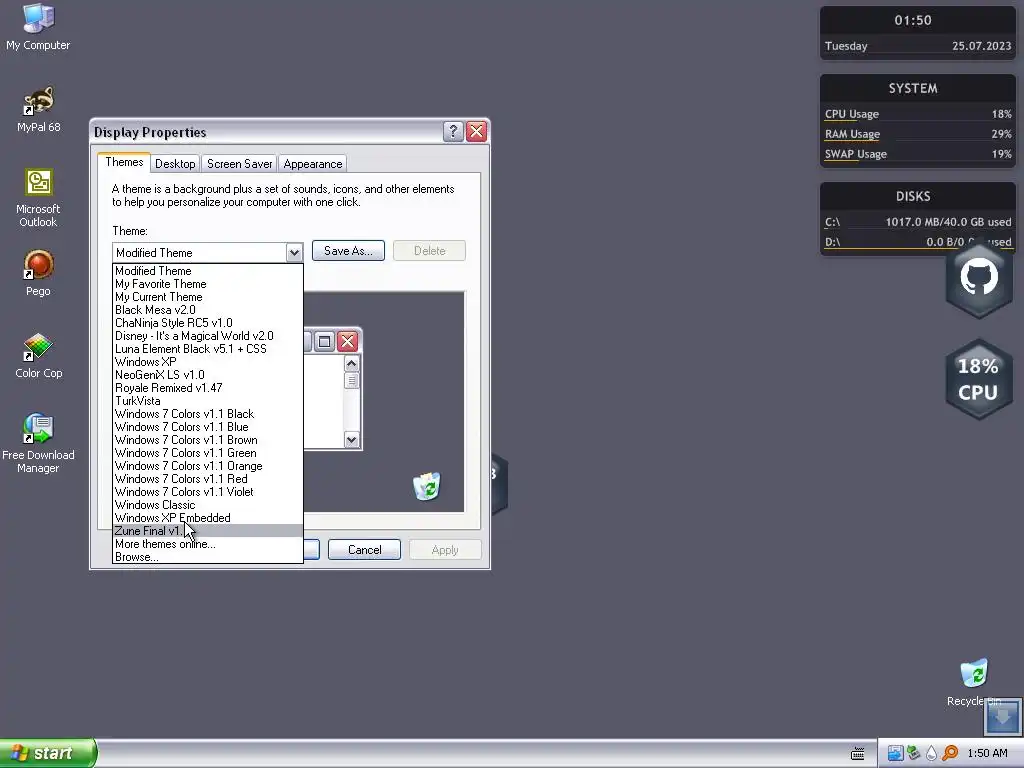The height and width of the screenshot is (768, 1024).
Task: Click the Delete button
Action: click(429, 251)
